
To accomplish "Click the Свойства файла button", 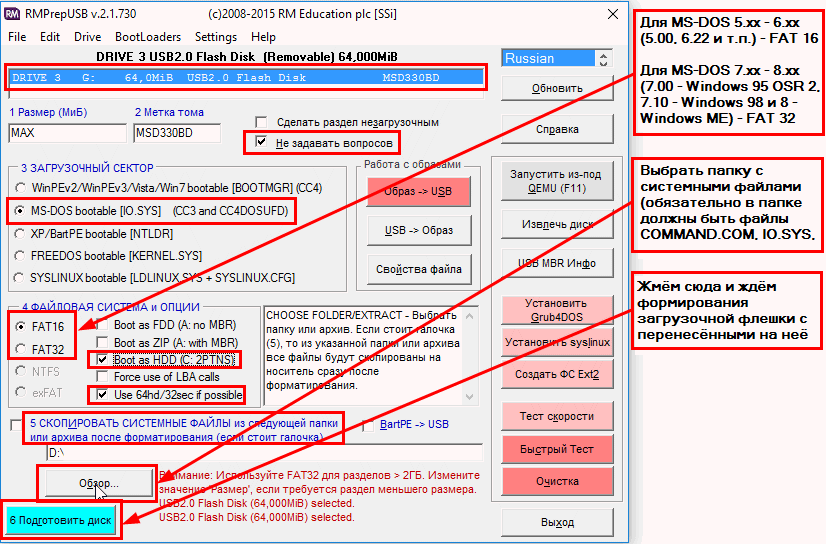I will click(x=418, y=269).
